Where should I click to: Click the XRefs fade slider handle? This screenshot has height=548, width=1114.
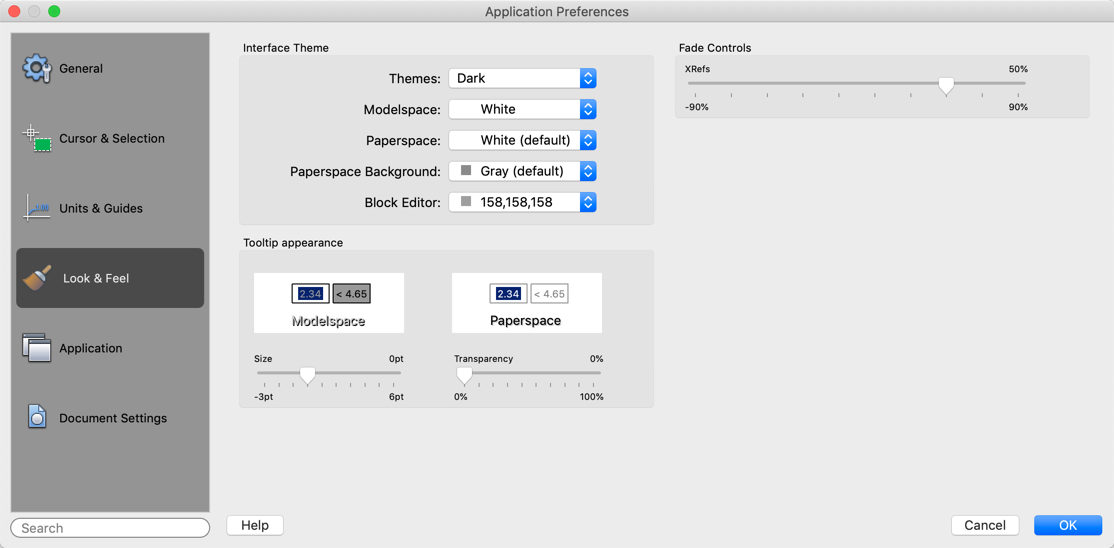tap(946, 86)
